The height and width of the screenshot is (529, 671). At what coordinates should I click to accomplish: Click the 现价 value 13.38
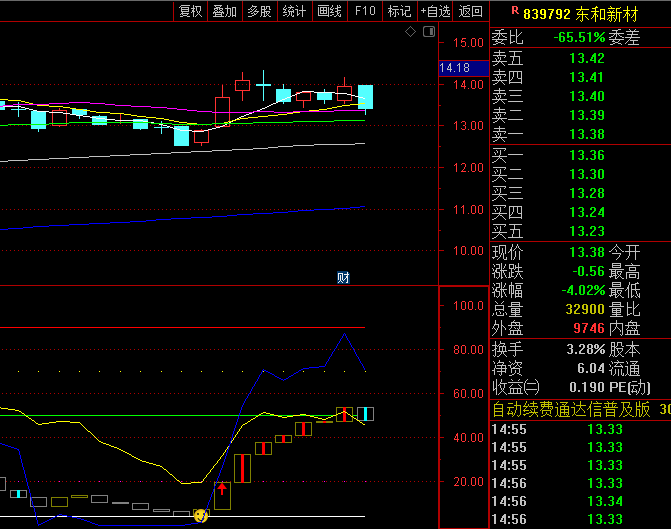coord(587,253)
